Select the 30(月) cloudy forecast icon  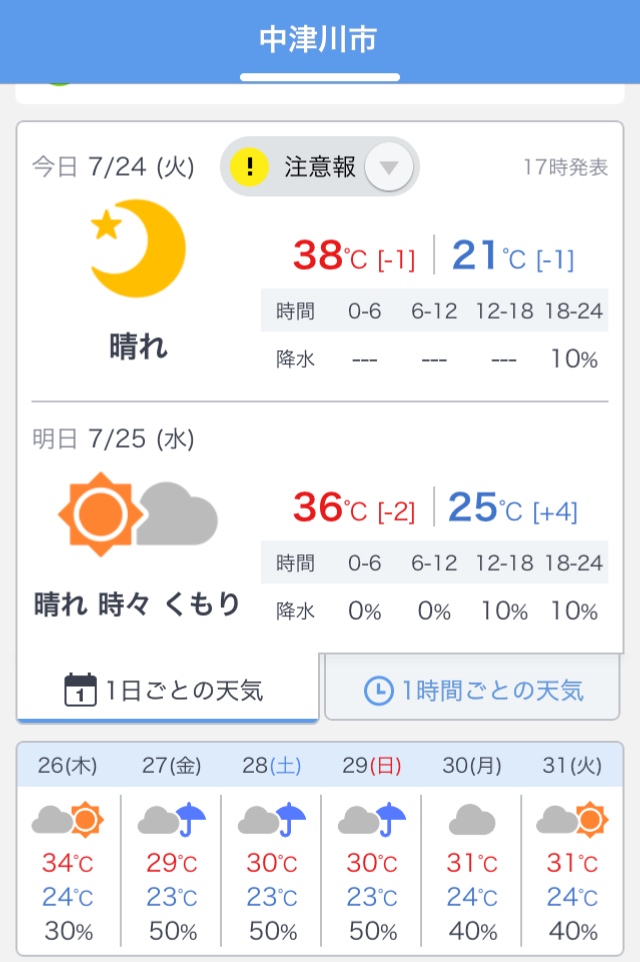pyautogui.click(x=472, y=820)
